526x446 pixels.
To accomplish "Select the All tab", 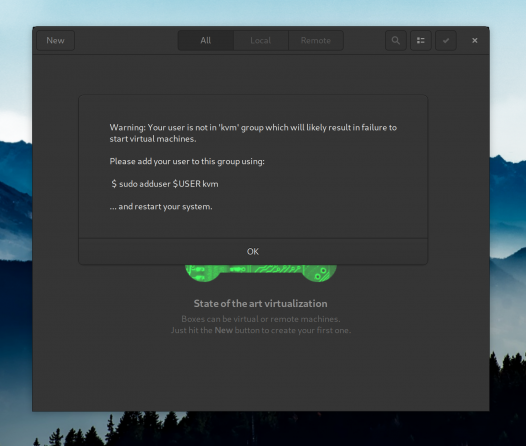I will point(206,41).
